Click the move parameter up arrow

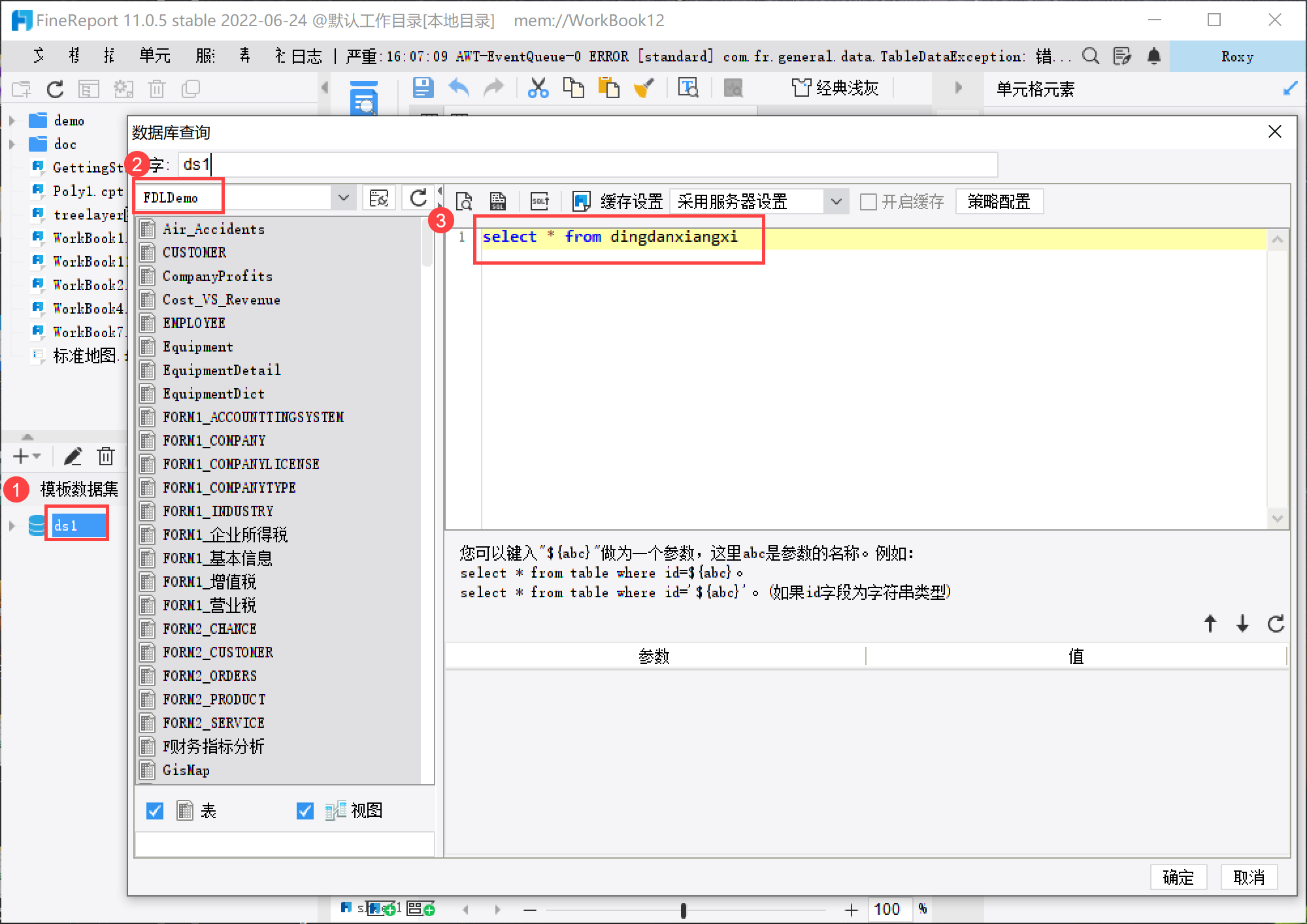pos(1210,623)
